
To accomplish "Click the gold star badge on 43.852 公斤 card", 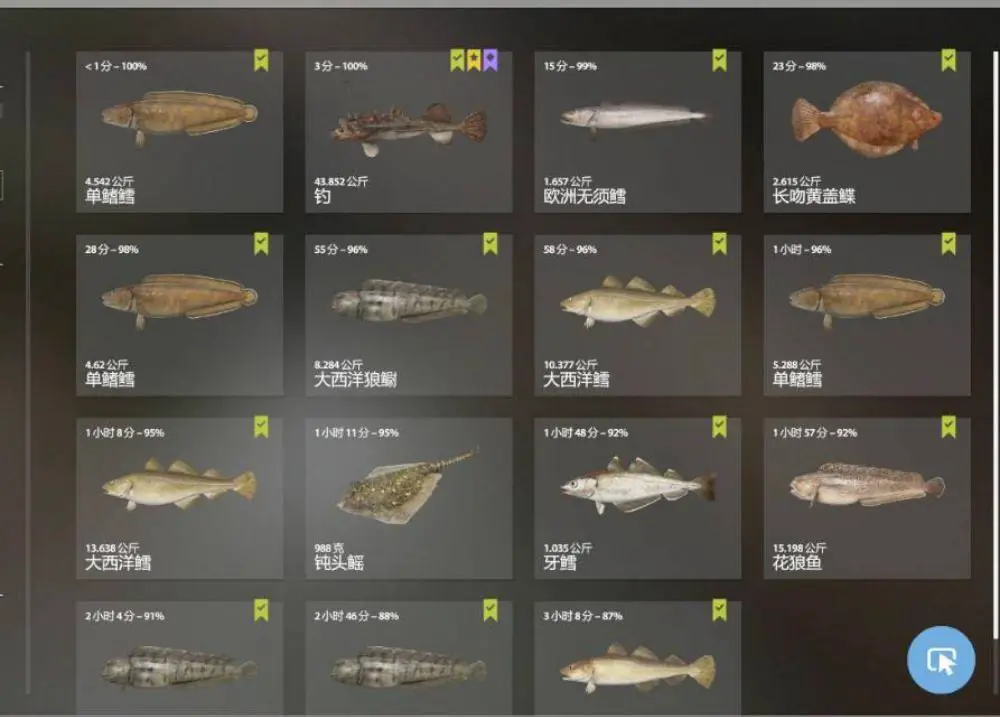I will pyautogui.click(x=474, y=60).
